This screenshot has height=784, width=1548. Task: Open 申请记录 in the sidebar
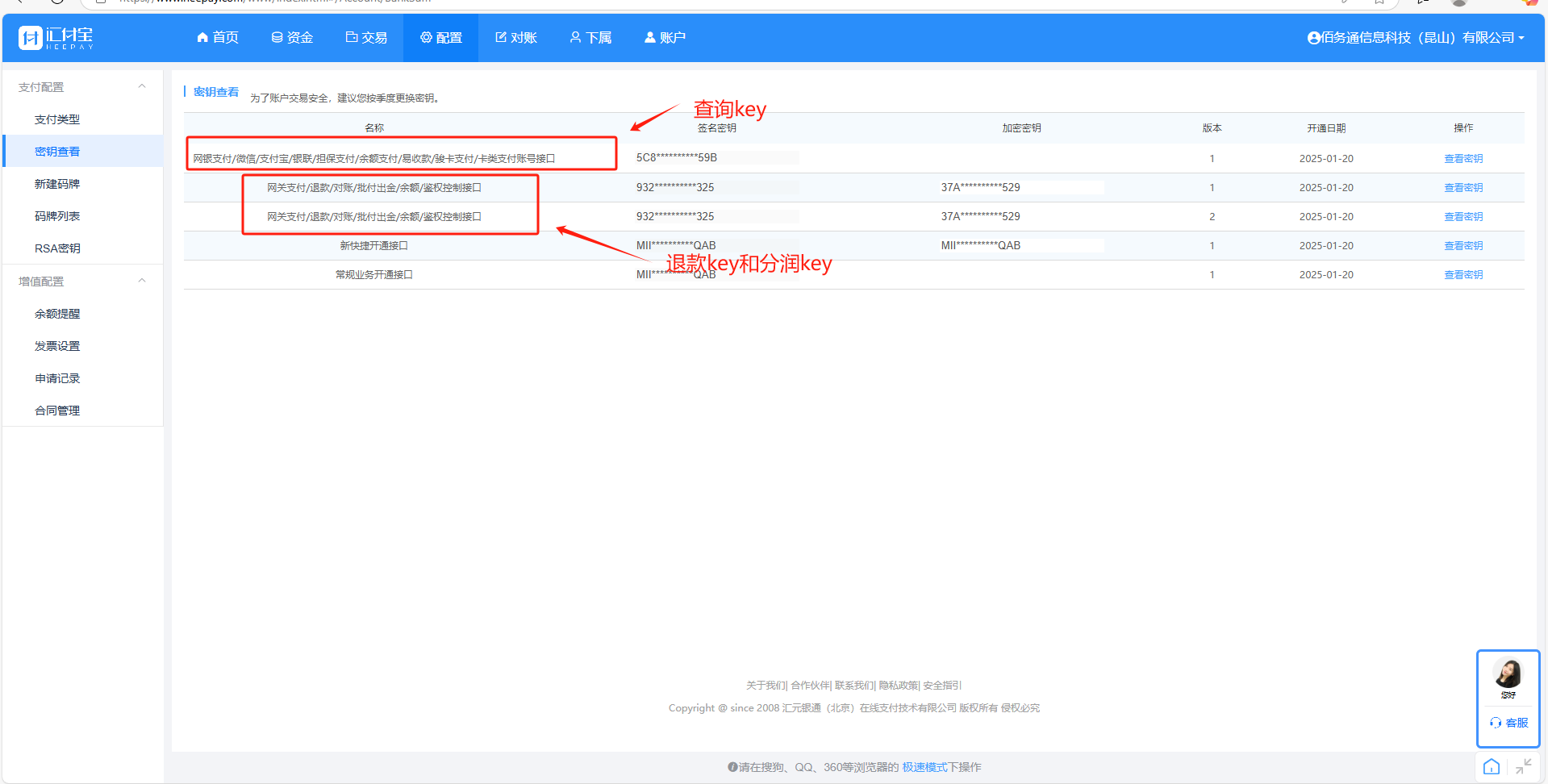click(x=57, y=378)
